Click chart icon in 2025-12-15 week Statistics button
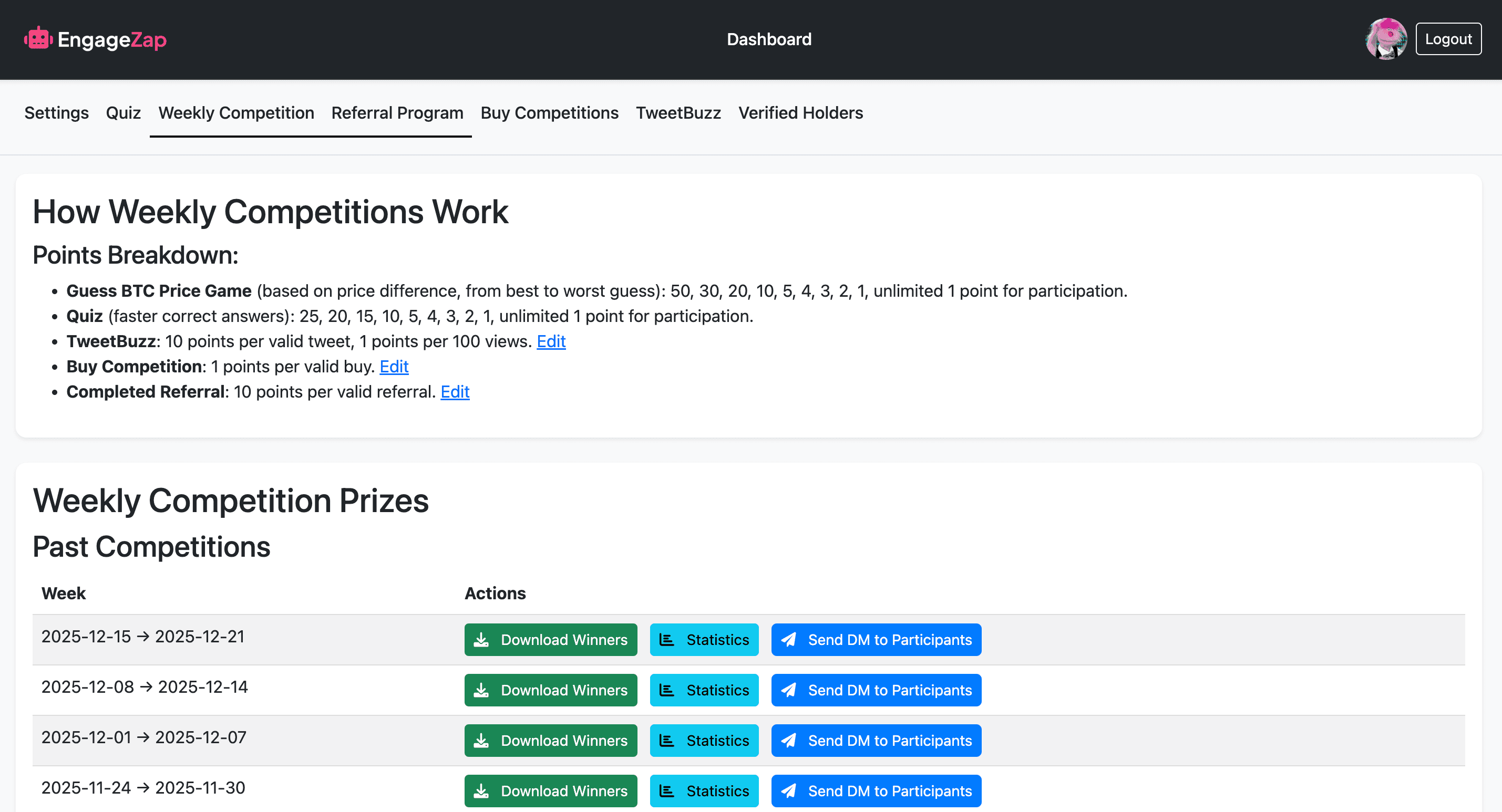 coord(666,640)
